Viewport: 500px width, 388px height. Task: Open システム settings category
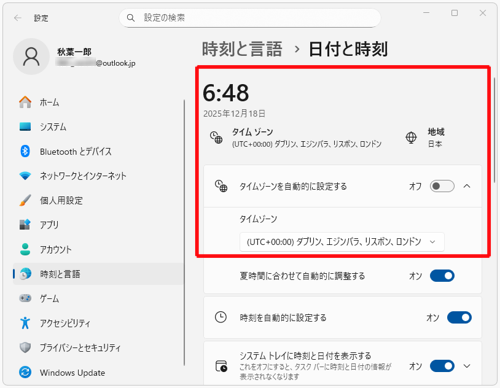click(98, 127)
